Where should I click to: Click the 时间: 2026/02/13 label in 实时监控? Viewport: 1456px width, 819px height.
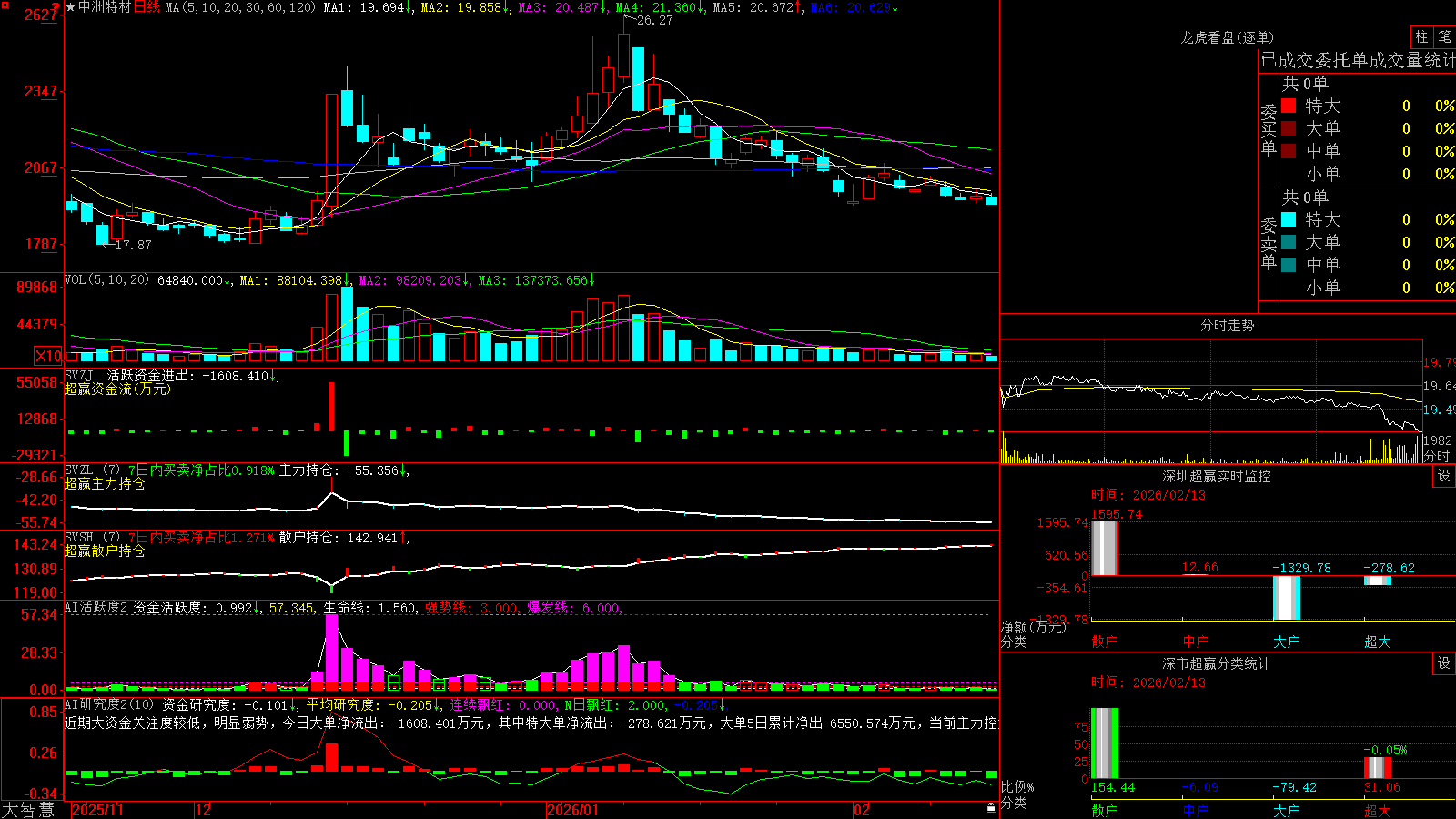click(x=1148, y=495)
